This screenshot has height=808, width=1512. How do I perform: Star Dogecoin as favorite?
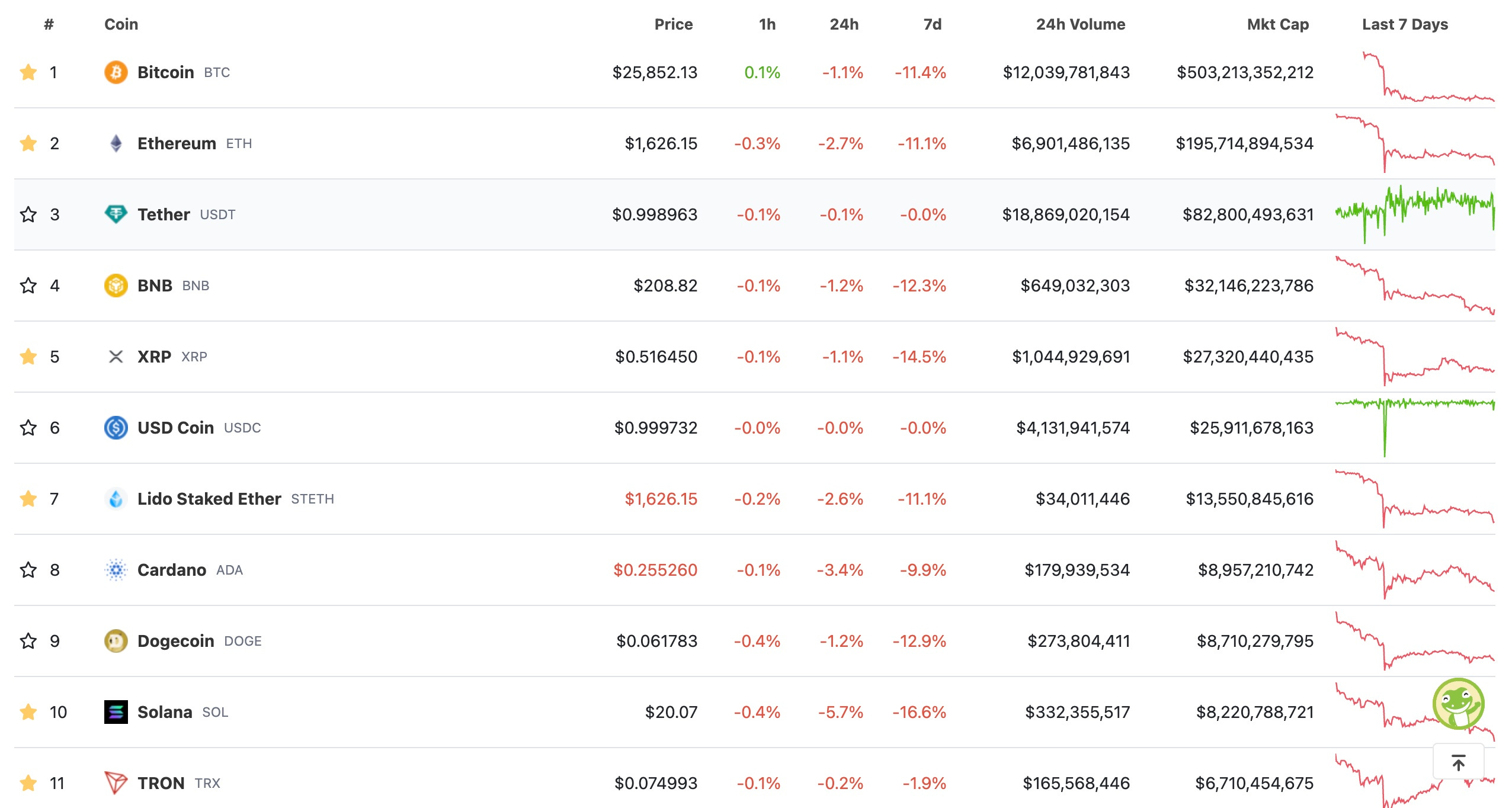28,641
